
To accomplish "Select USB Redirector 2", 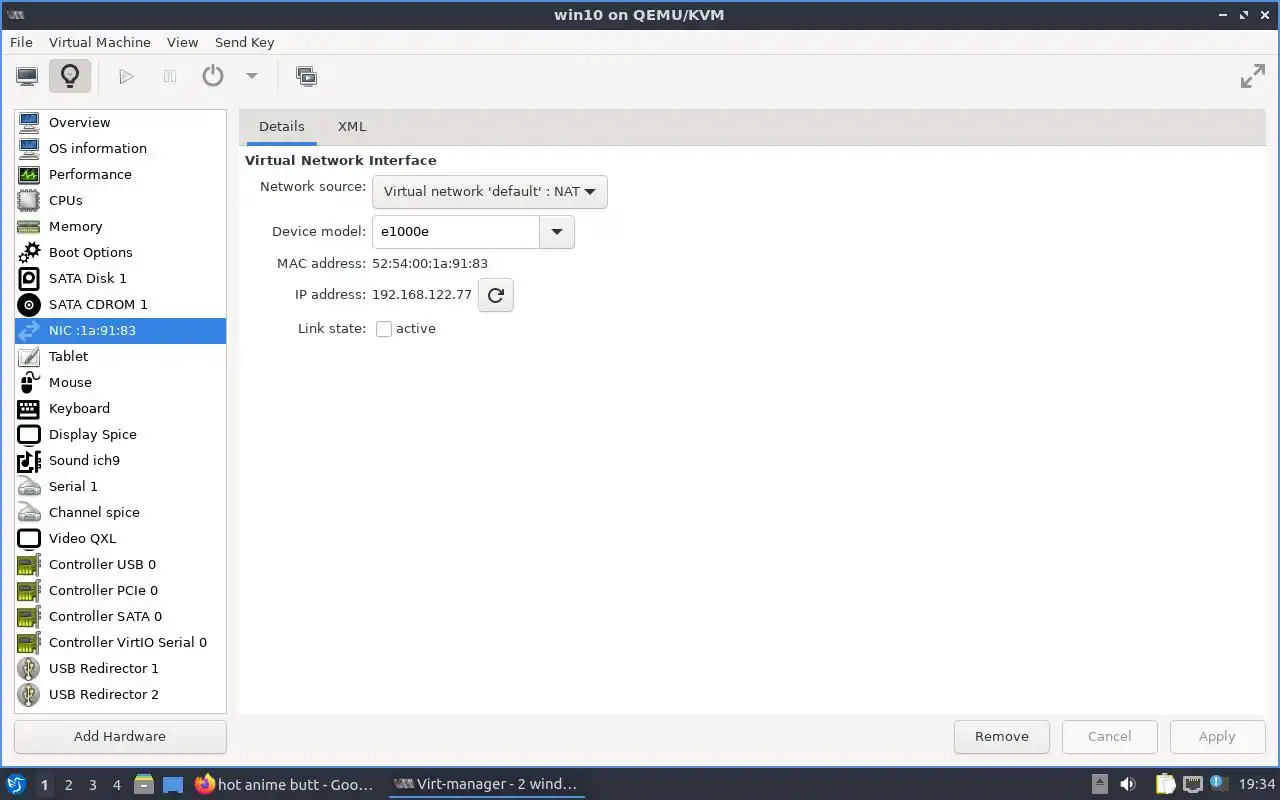I will point(120,694).
